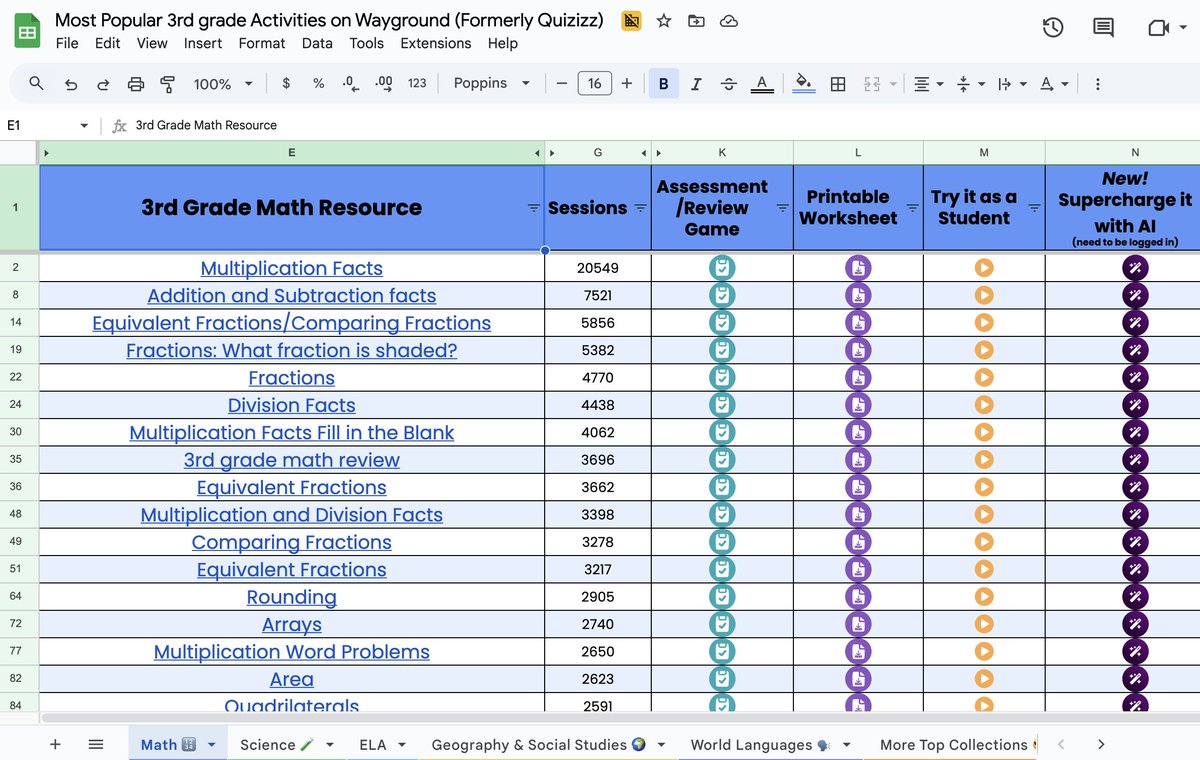This screenshot has width=1200, height=760.
Task: Open the Sessions column filter dropdown
Action: (640, 208)
